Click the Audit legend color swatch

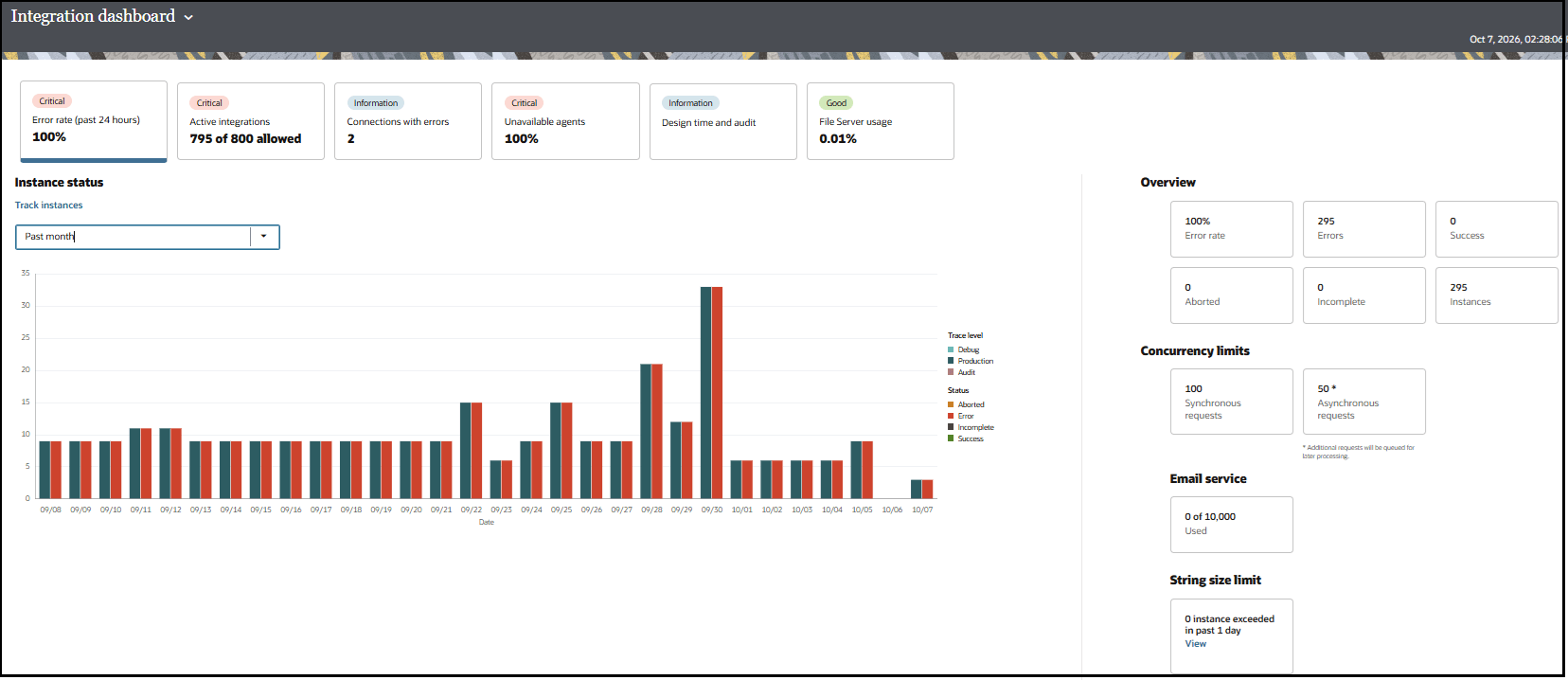[951, 372]
